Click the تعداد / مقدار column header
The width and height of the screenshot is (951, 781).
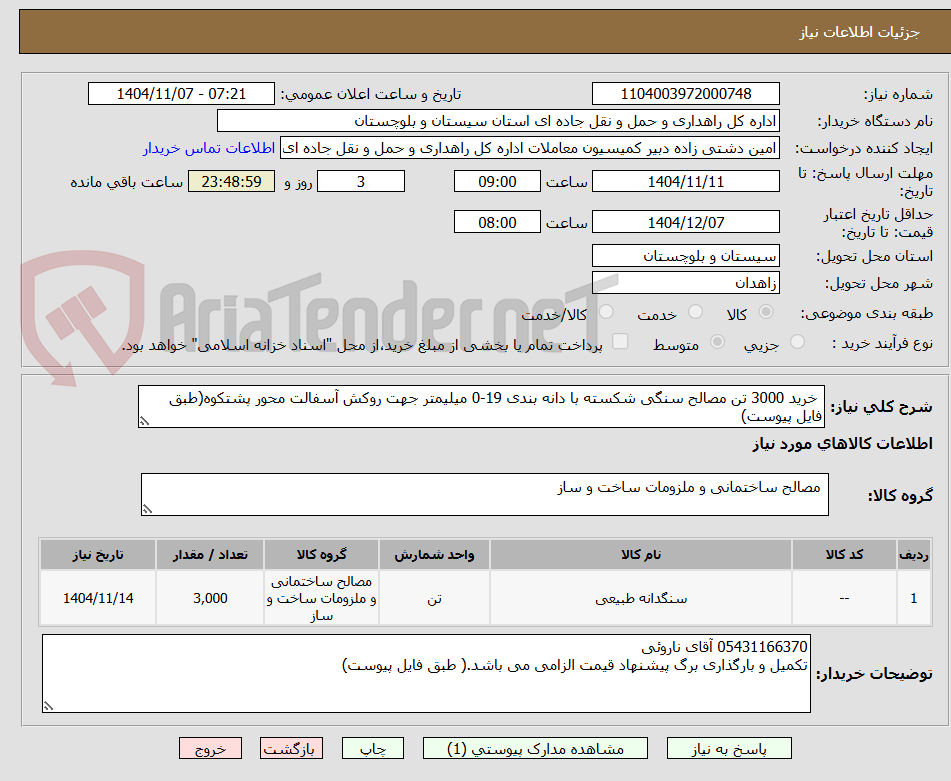point(210,555)
